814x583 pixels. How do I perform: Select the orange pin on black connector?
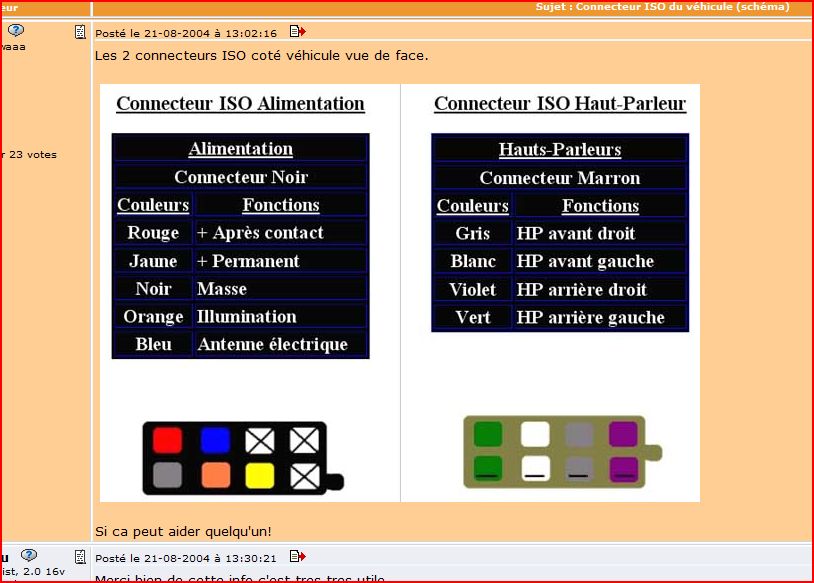(216, 474)
